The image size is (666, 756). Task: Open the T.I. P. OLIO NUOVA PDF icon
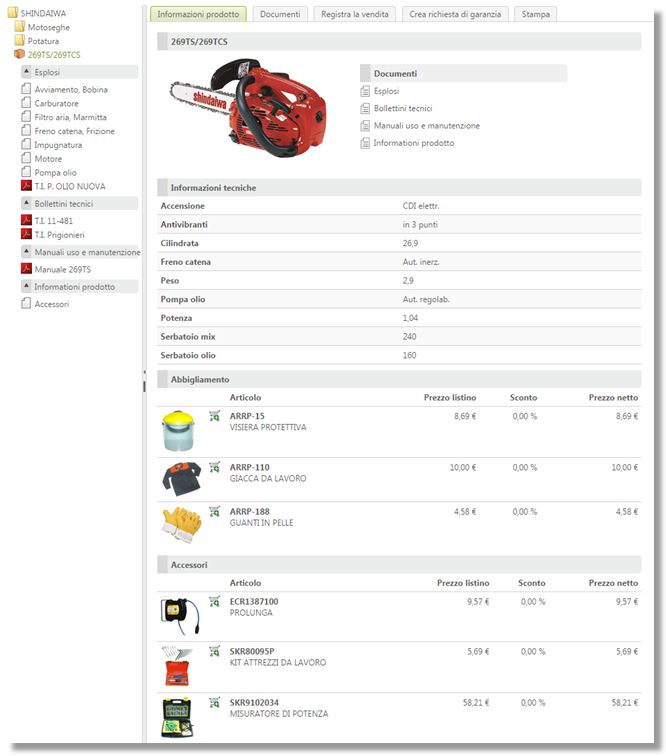click(26, 186)
